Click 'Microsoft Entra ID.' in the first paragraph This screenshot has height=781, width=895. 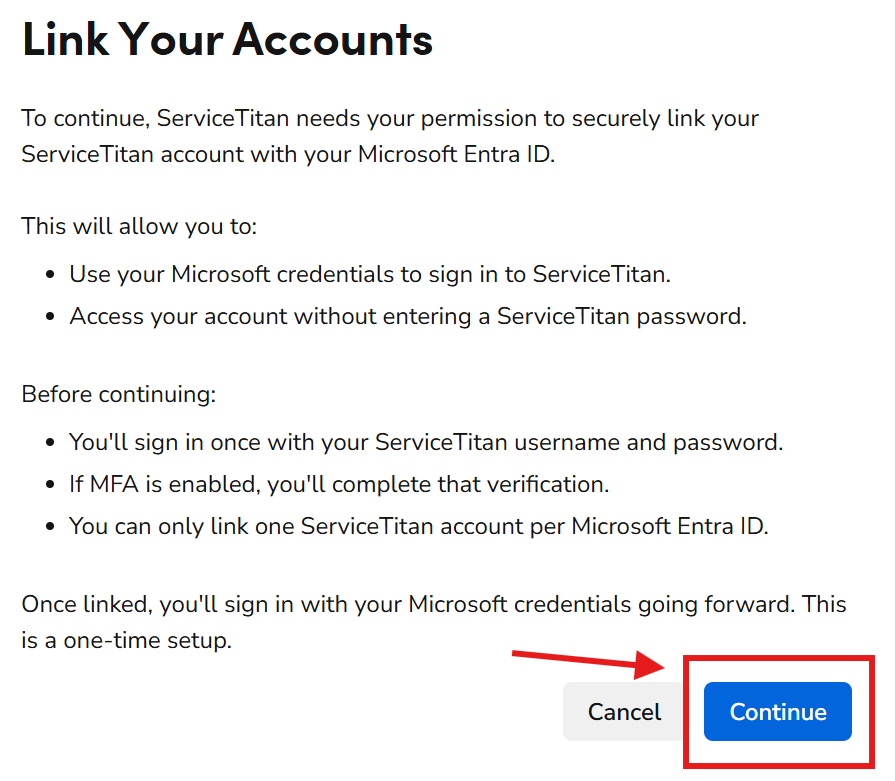(457, 155)
